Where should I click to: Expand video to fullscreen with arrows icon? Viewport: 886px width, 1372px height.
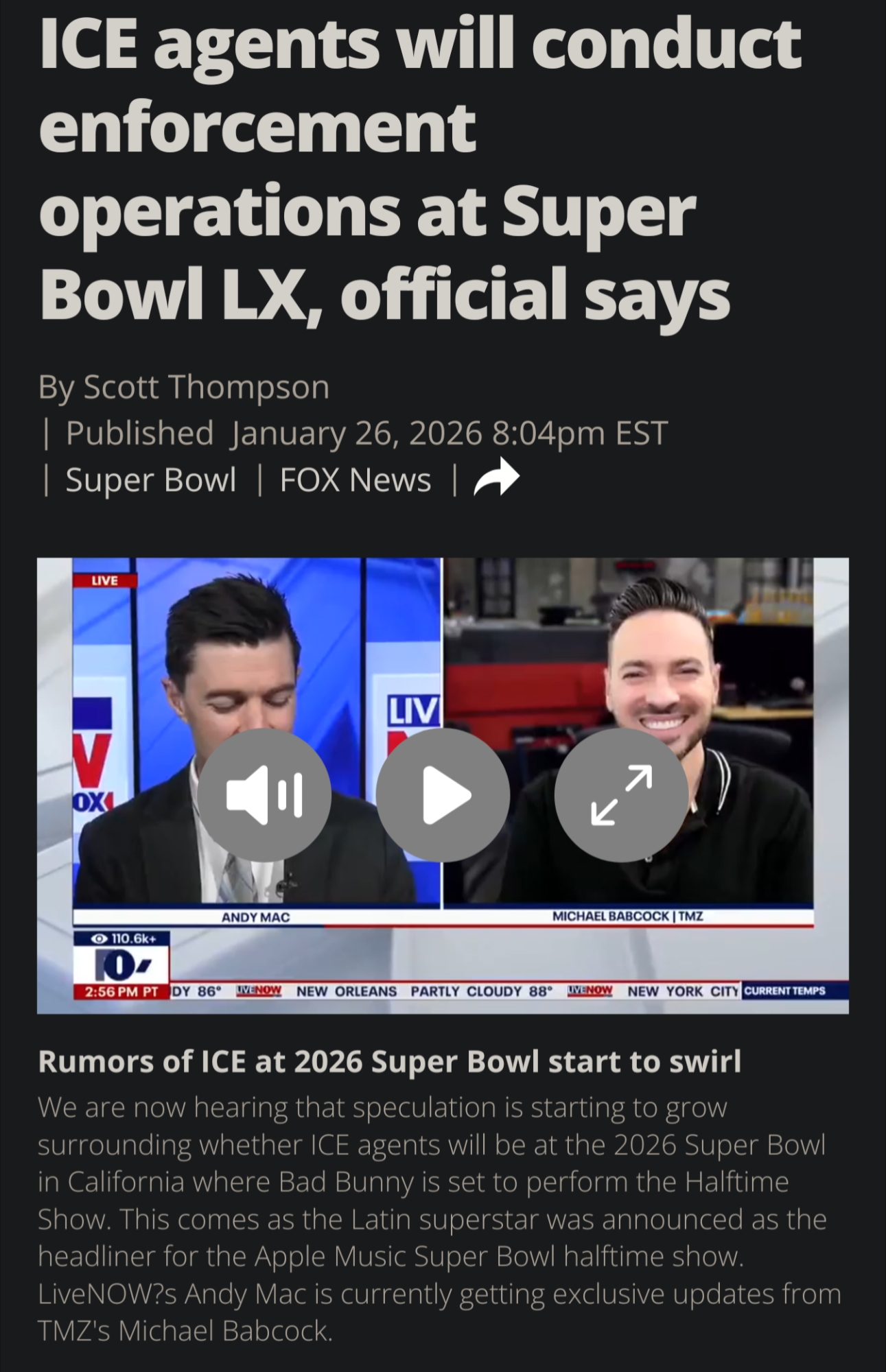coord(621,795)
